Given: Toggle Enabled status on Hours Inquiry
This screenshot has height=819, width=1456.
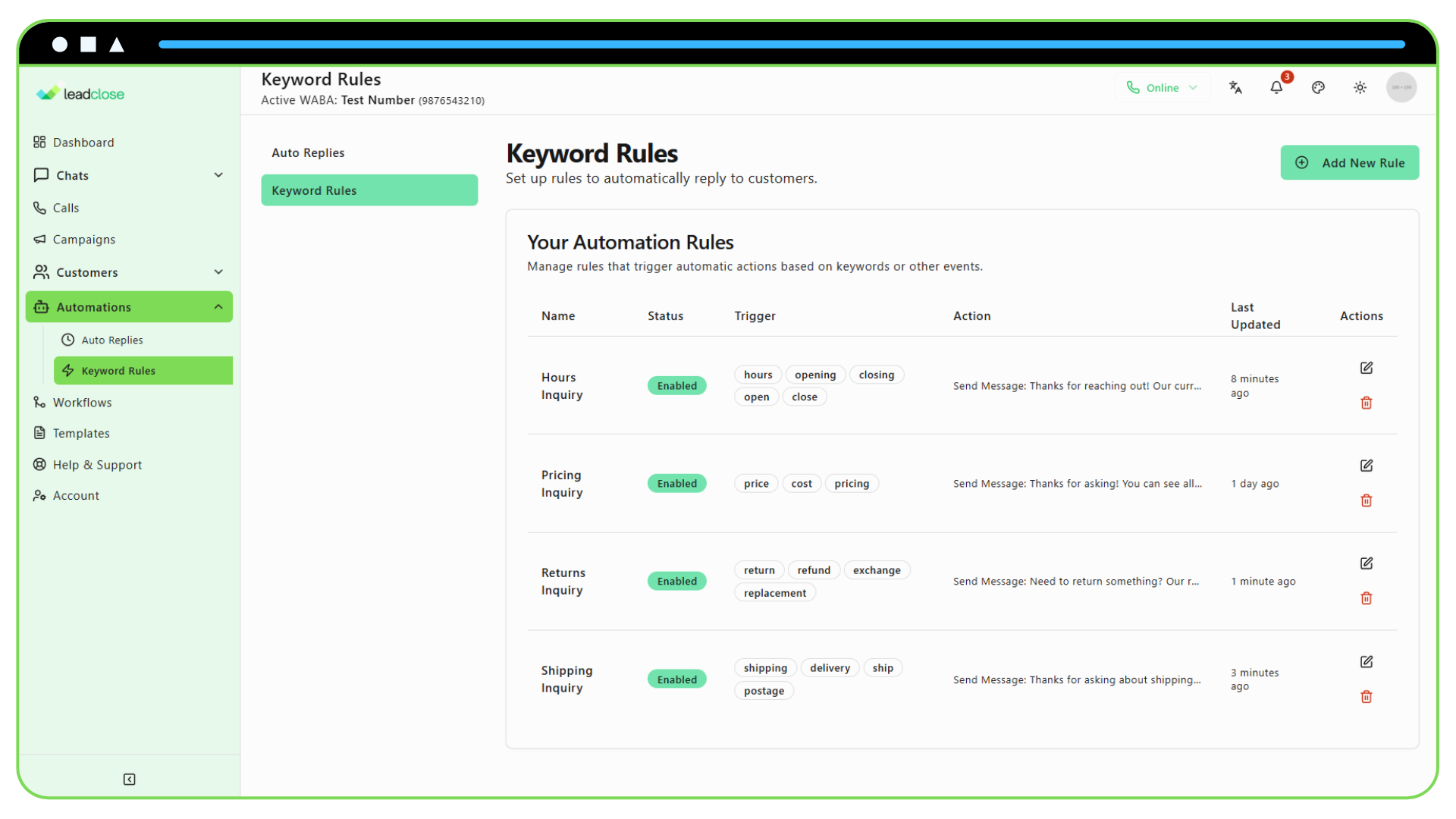Looking at the screenshot, I should click(676, 385).
